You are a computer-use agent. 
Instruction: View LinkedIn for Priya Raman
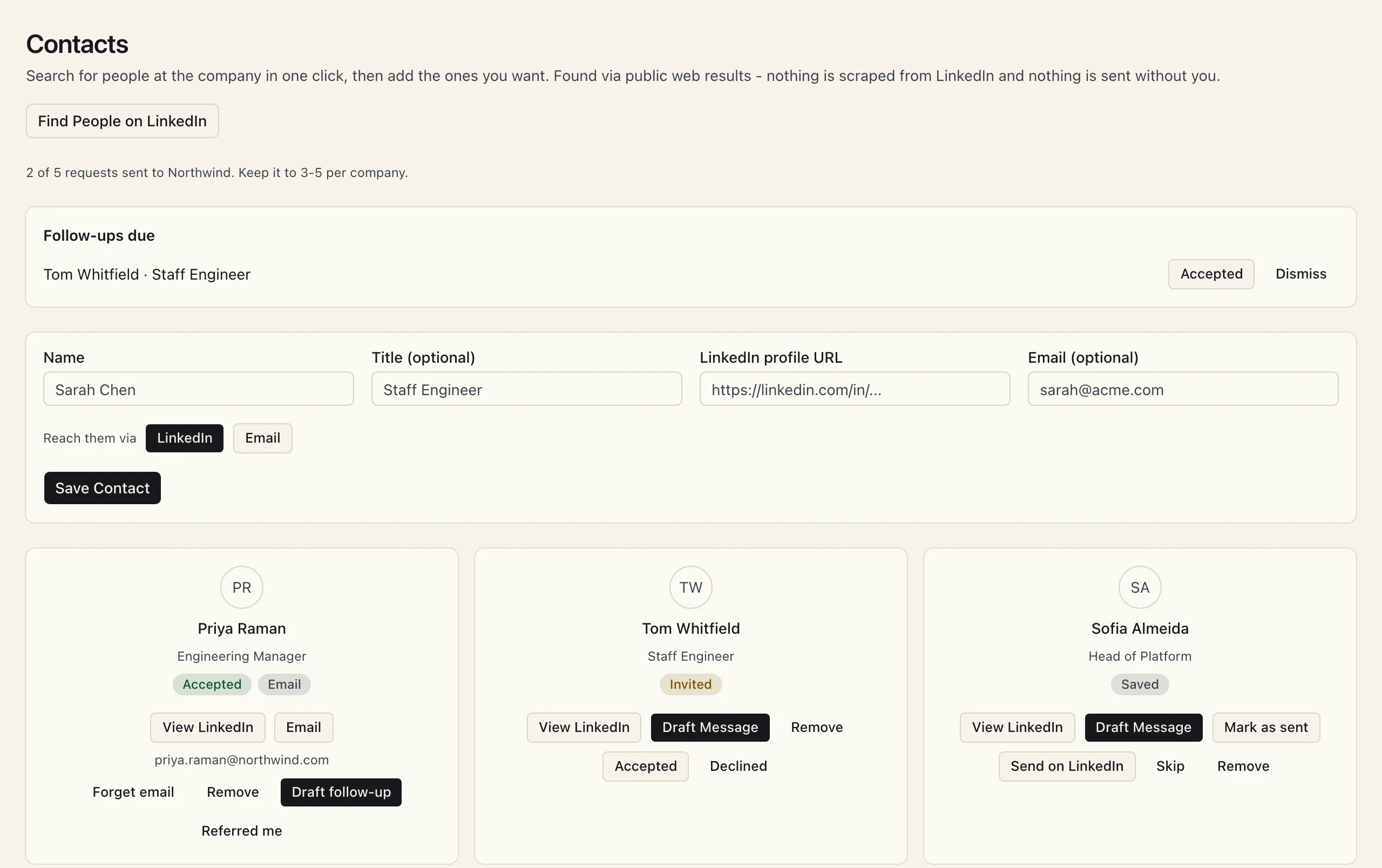pyautogui.click(x=208, y=728)
